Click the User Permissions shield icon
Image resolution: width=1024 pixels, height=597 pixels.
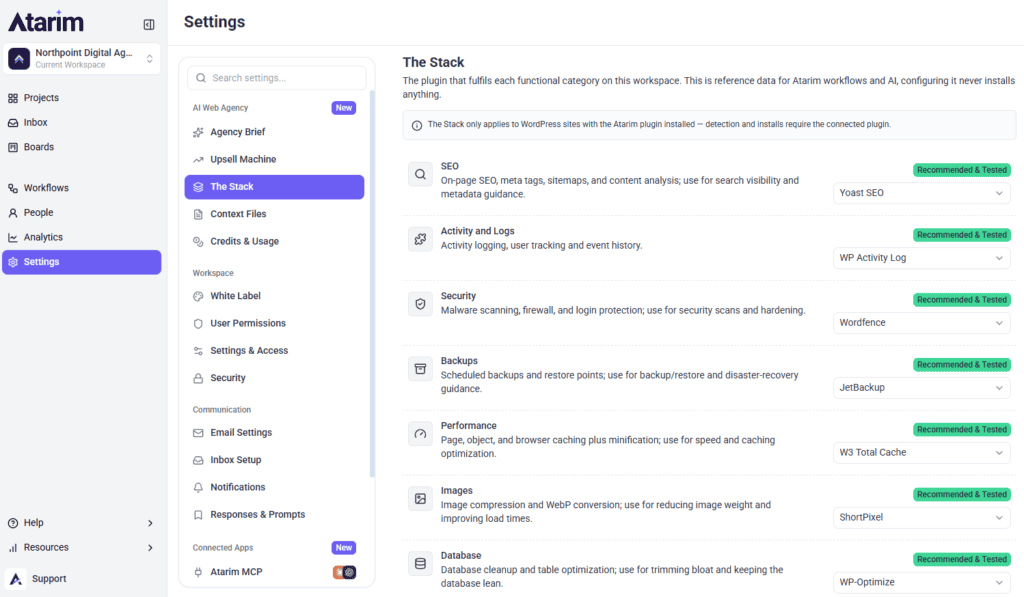(198, 324)
